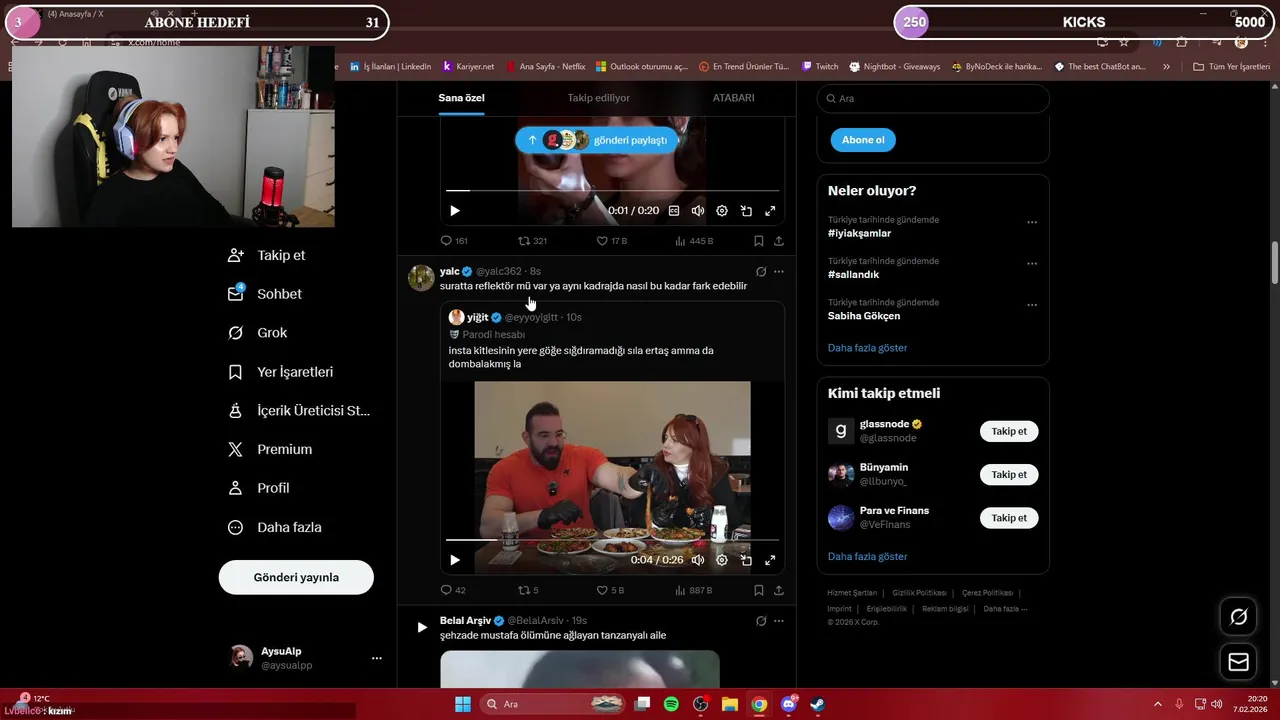View analytics showing 887 B views
1280x720 pixels.
click(x=694, y=590)
